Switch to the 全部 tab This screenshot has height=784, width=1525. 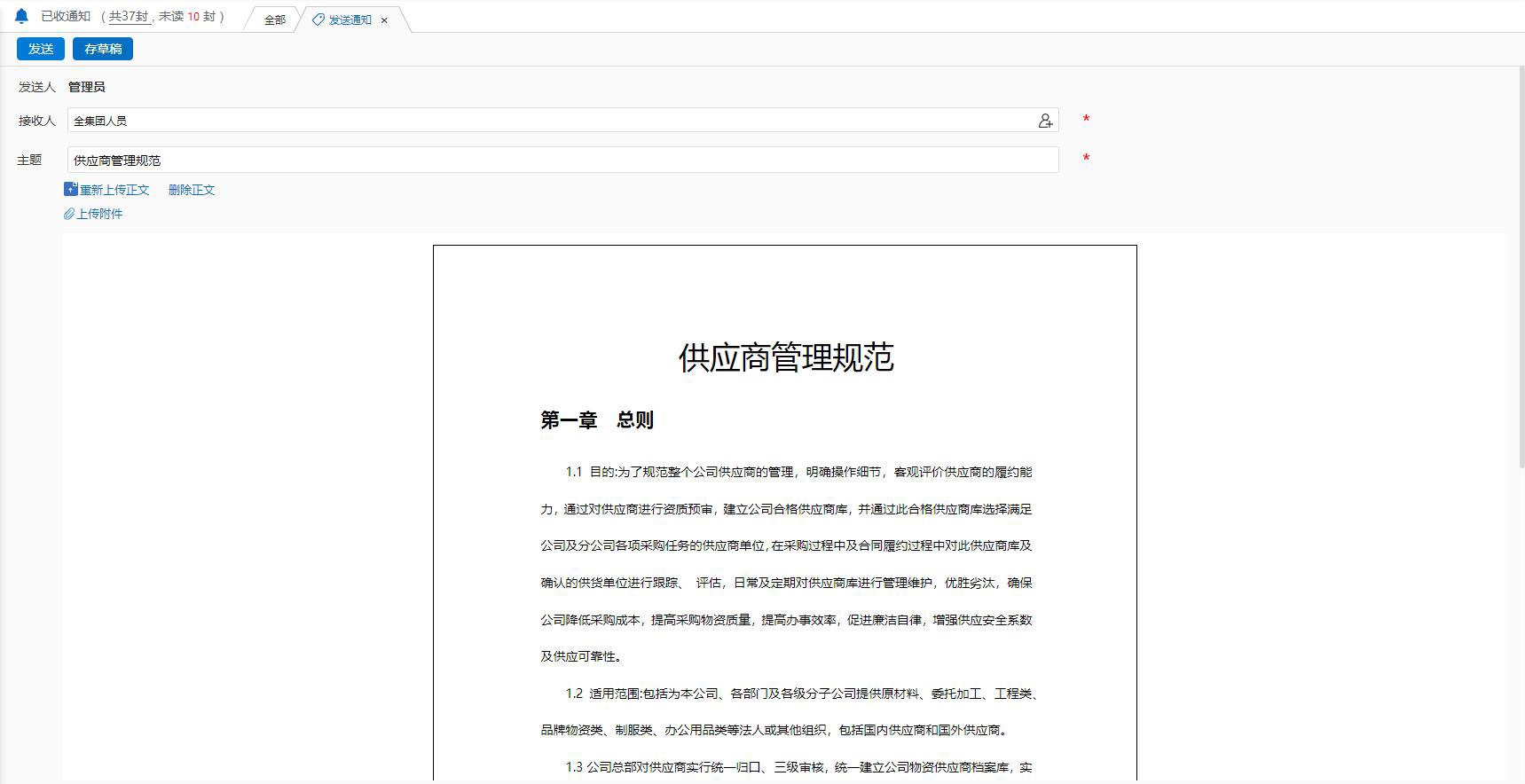(x=275, y=20)
